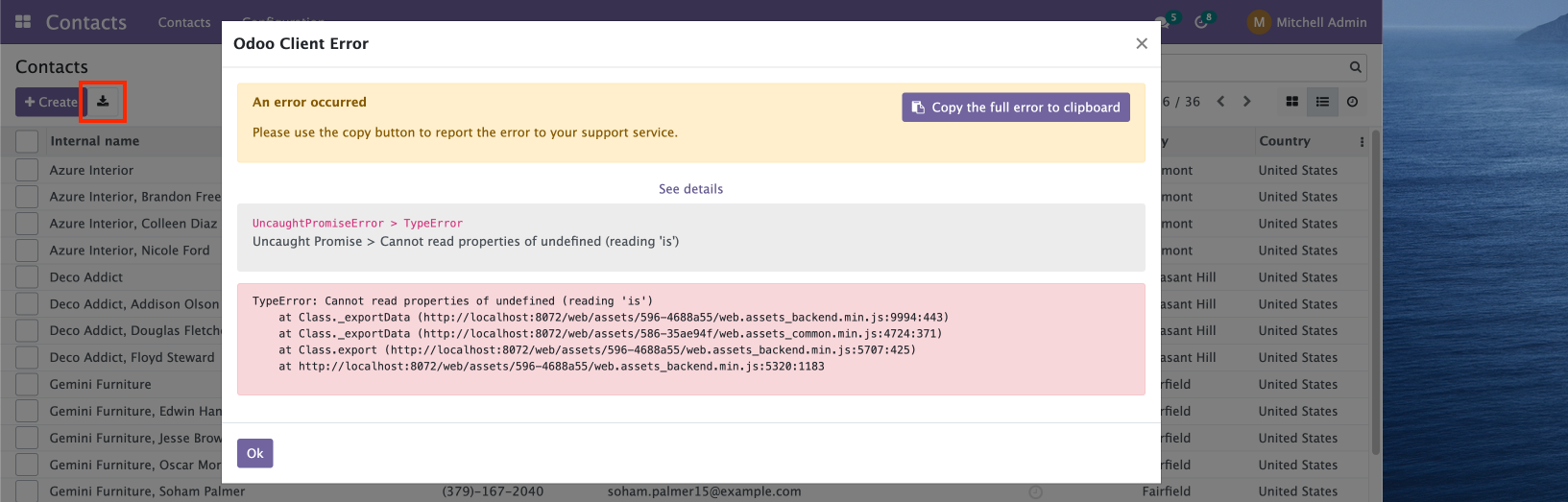Switch to activity view clock icon
Viewport: 1568px width, 502px height.
point(1352,102)
